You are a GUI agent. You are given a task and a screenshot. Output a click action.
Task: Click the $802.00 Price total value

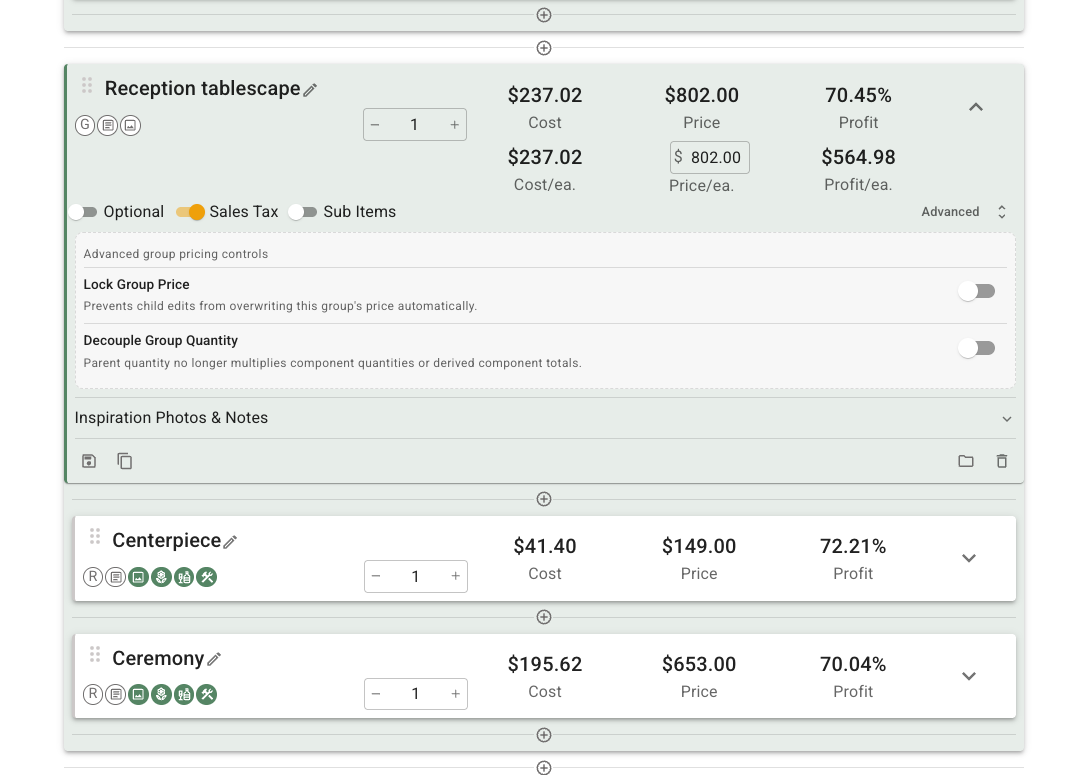coord(702,96)
